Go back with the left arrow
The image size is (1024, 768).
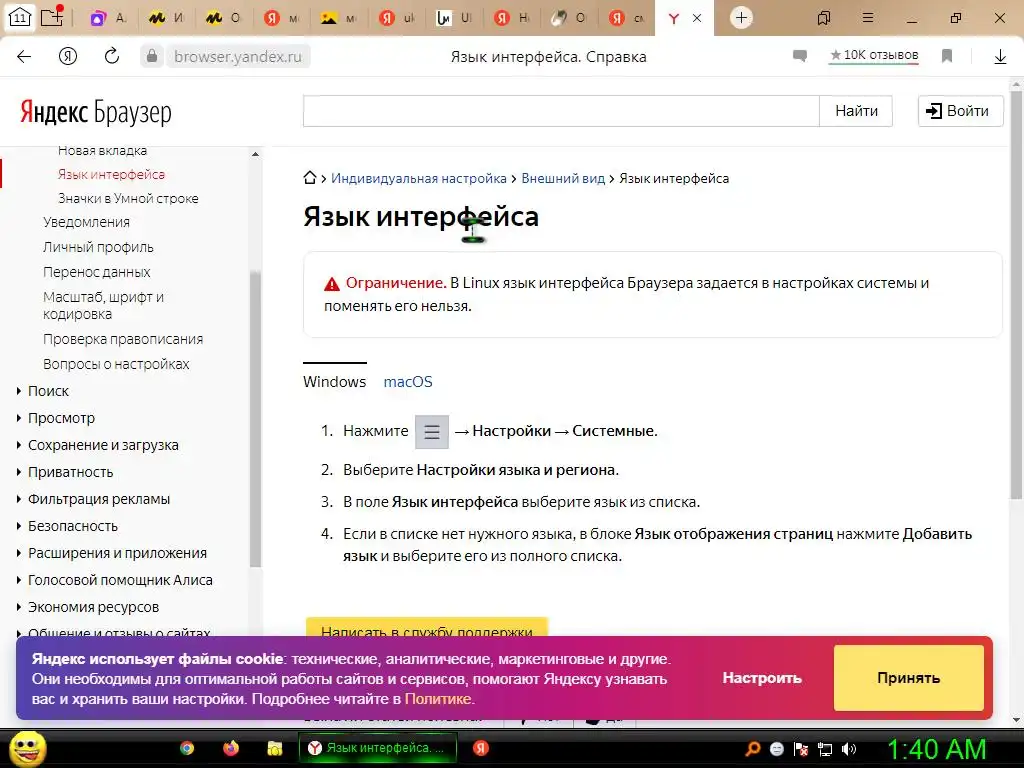coord(24,57)
